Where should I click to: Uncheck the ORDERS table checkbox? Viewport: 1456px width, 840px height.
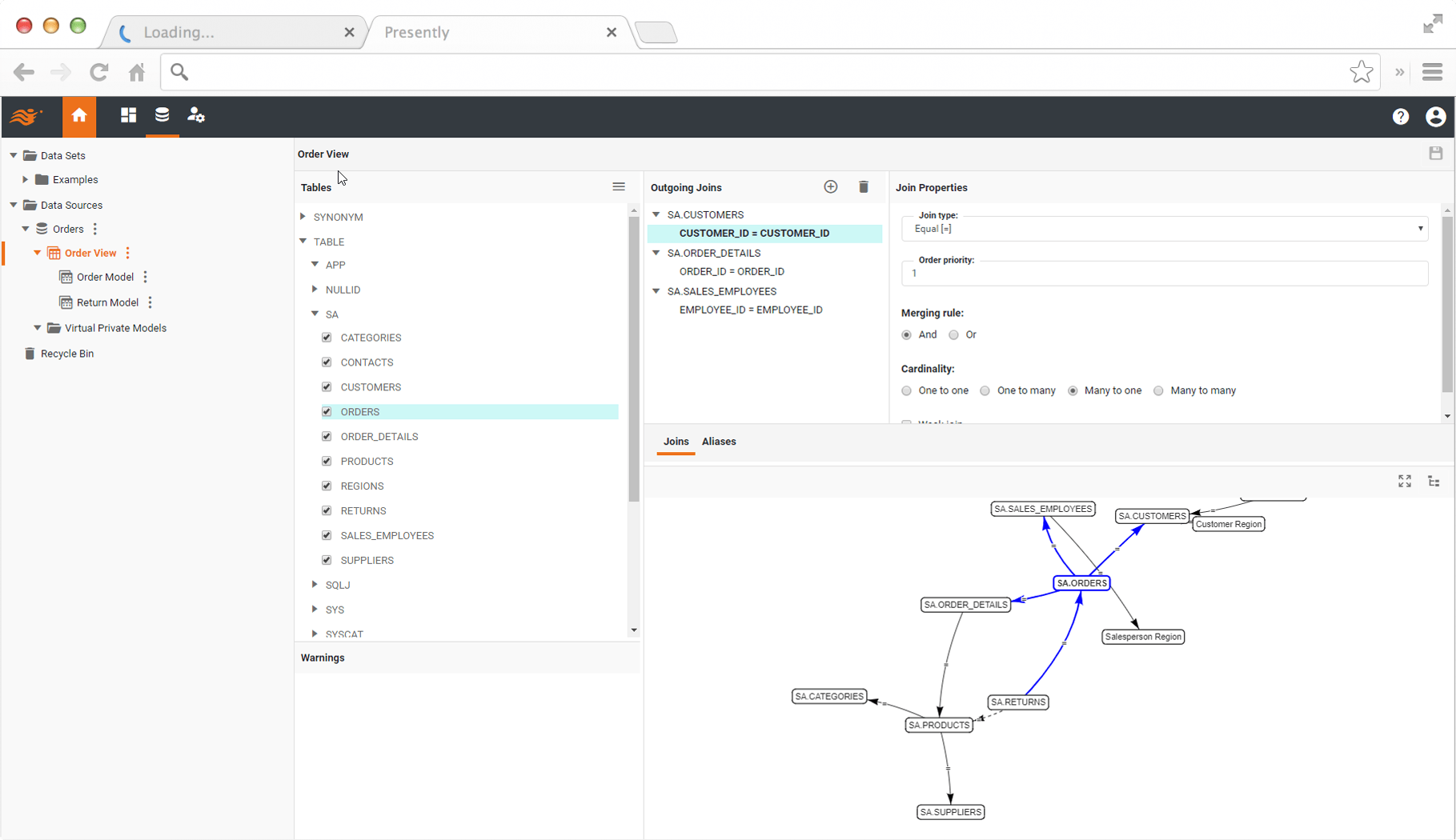327,412
